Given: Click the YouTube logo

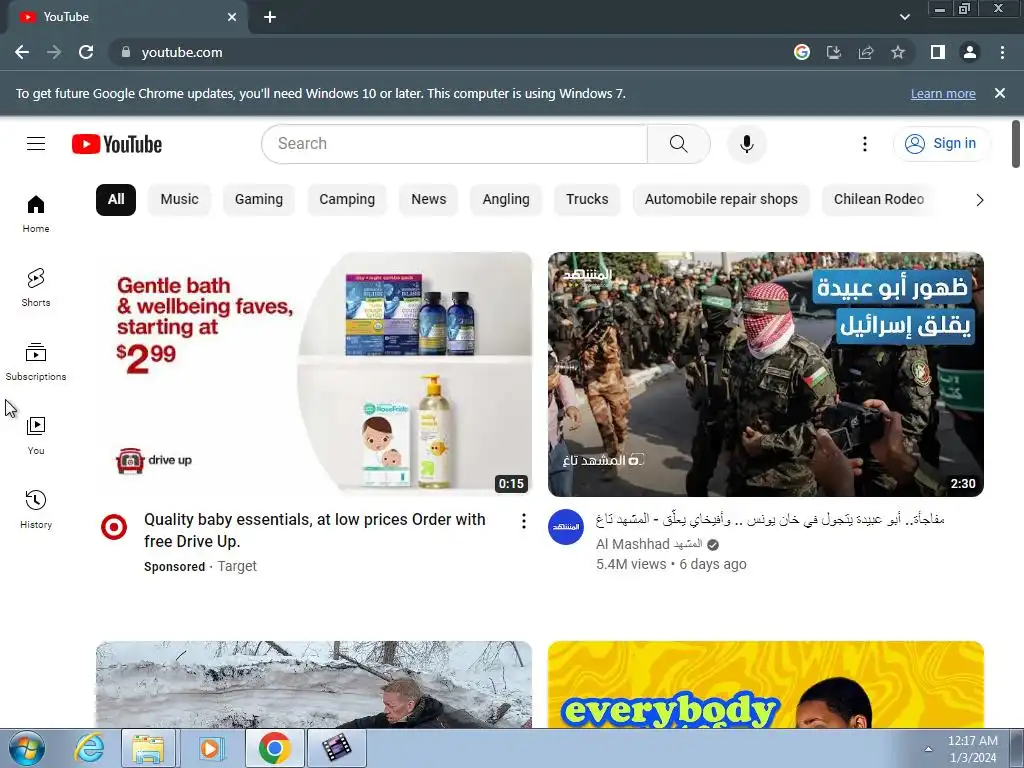Looking at the screenshot, I should coord(117,144).
